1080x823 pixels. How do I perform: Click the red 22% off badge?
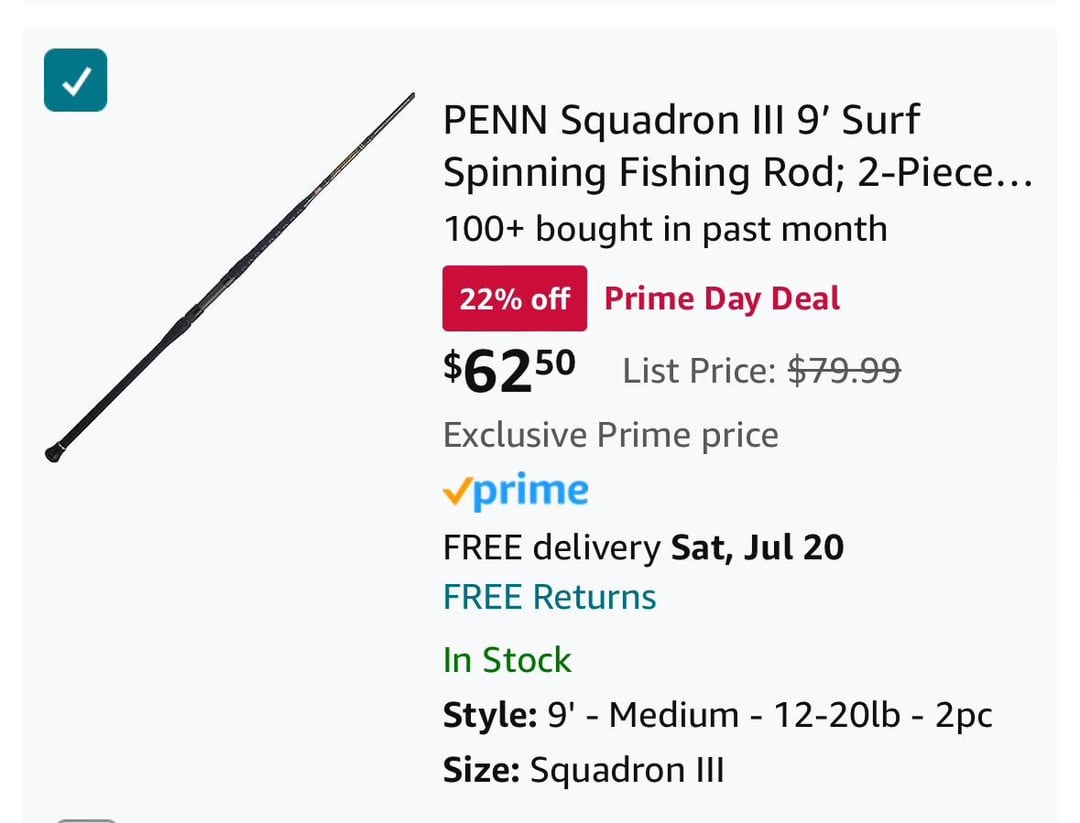tap(514, 298)
